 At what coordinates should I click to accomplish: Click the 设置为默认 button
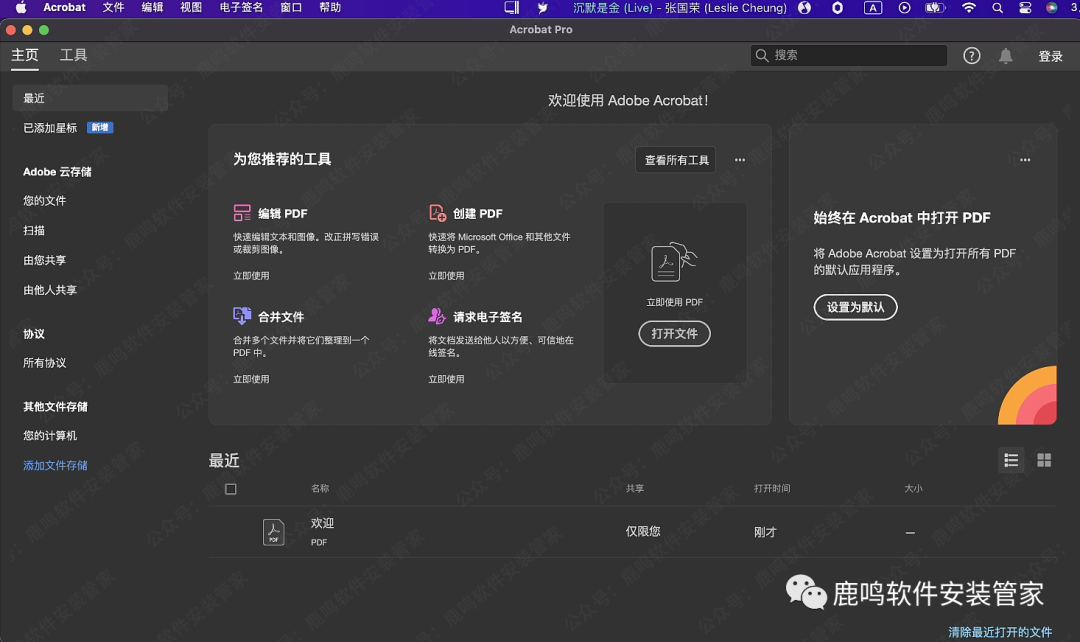click(x=855, y=307)
